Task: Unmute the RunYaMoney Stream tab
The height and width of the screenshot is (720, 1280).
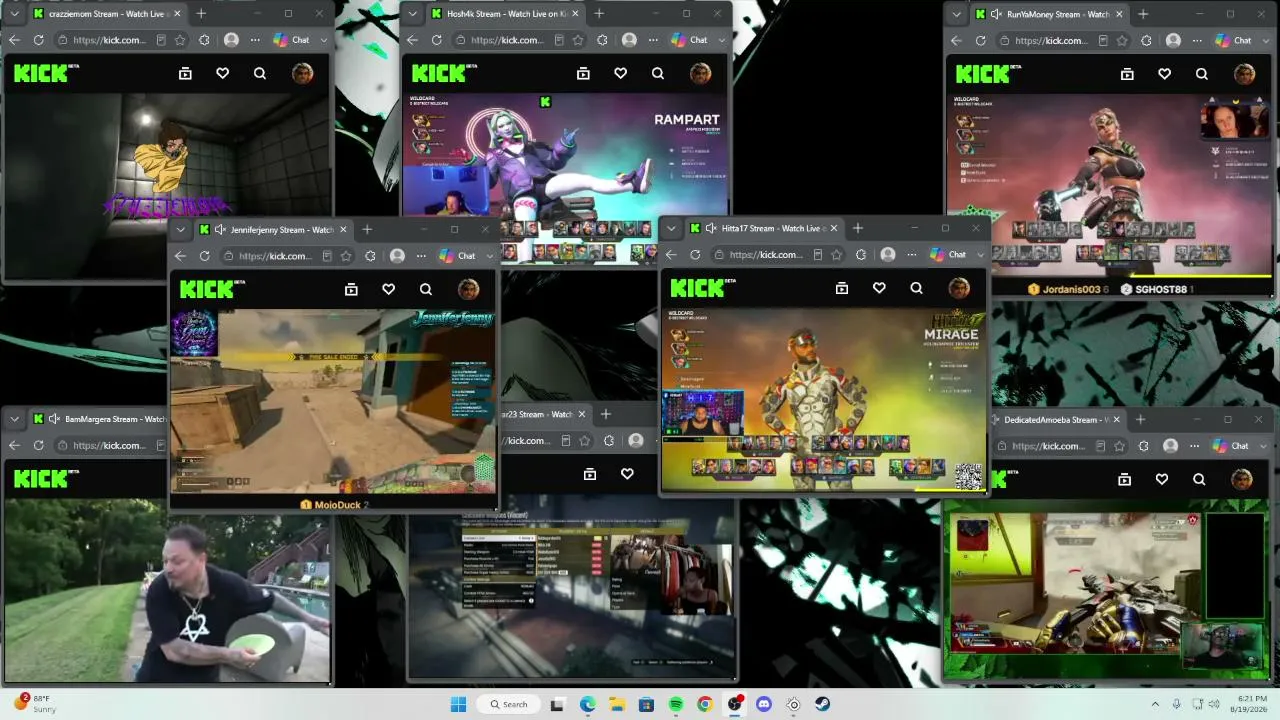Action: click(996, 14)
